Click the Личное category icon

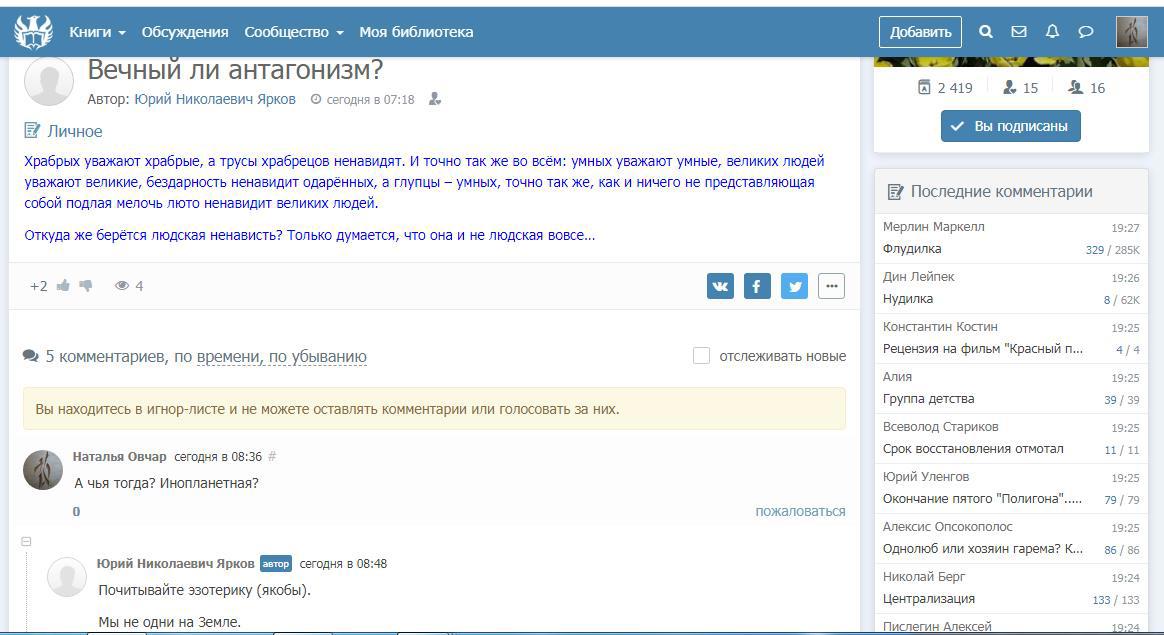[x=32, y=131]
